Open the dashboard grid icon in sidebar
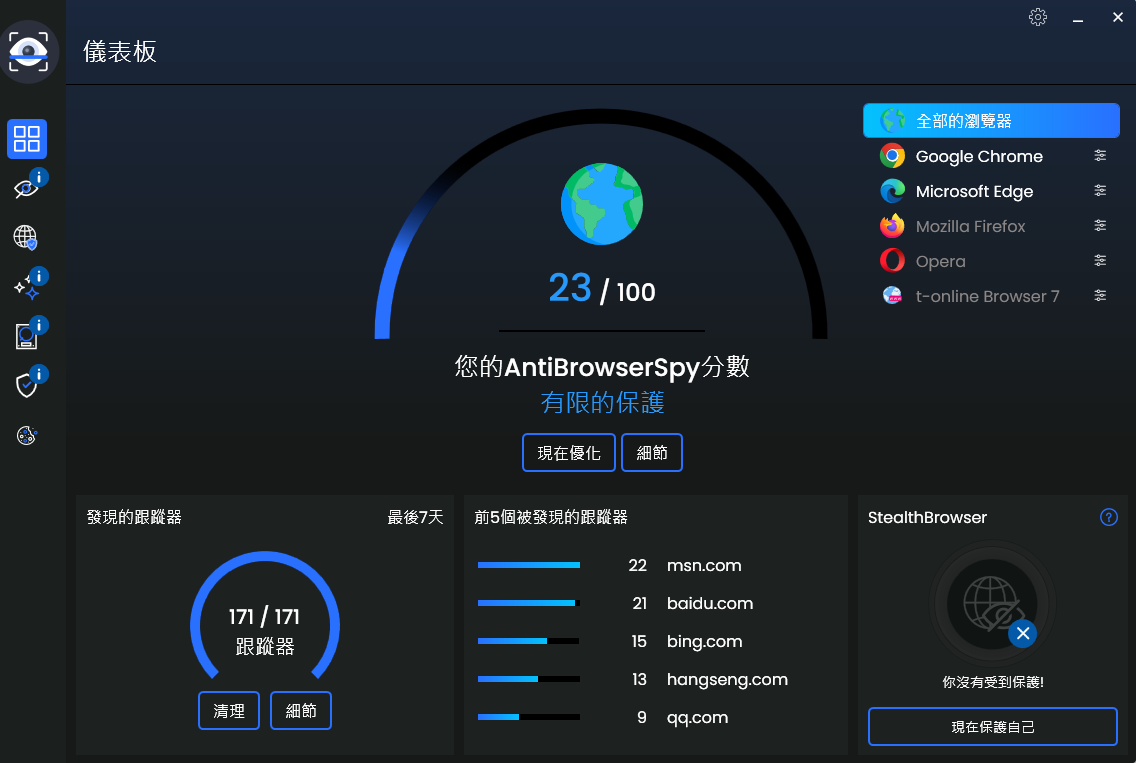This screenshot has width=1136, height=763. click(27, 138)
